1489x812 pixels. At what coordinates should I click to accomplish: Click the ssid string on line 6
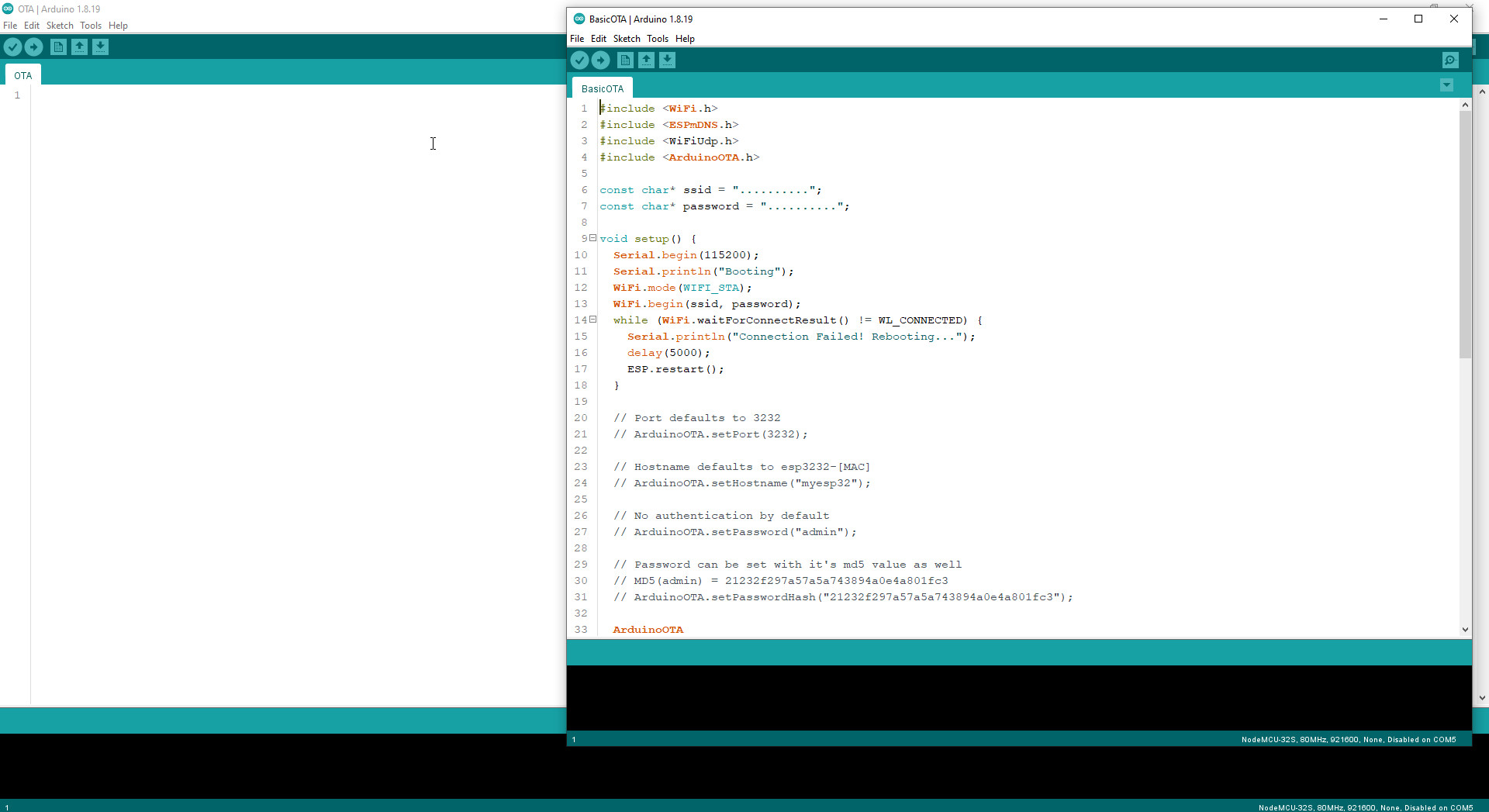[774, 190]
